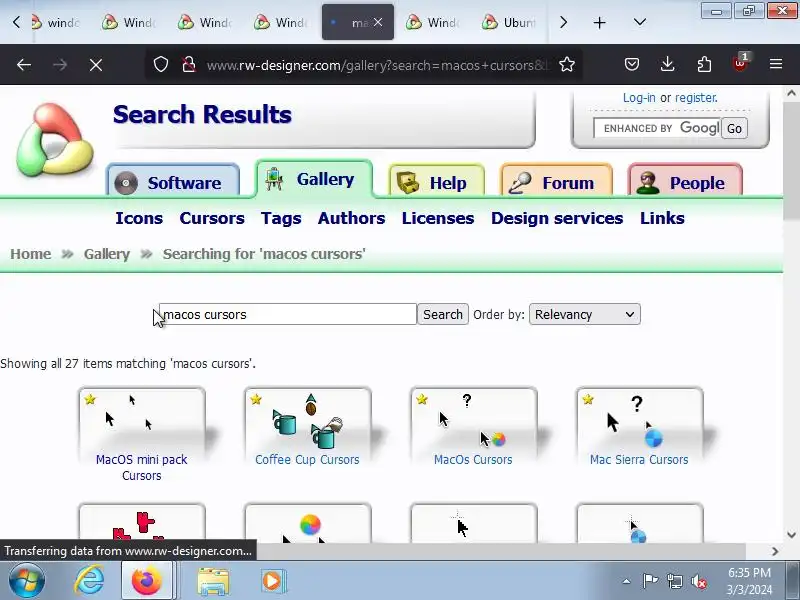Open the Help section tab
This screenshot has height=600, width=800.
point(436,182)
